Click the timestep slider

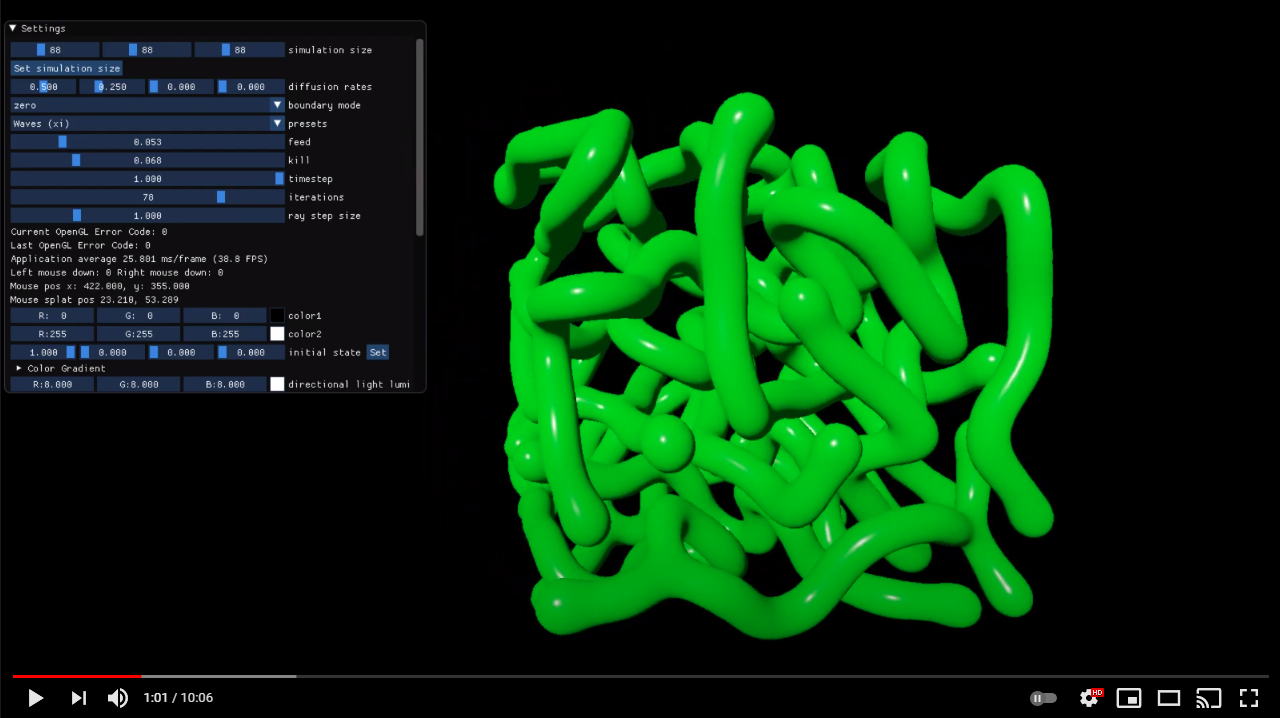[x=147, y=179]
